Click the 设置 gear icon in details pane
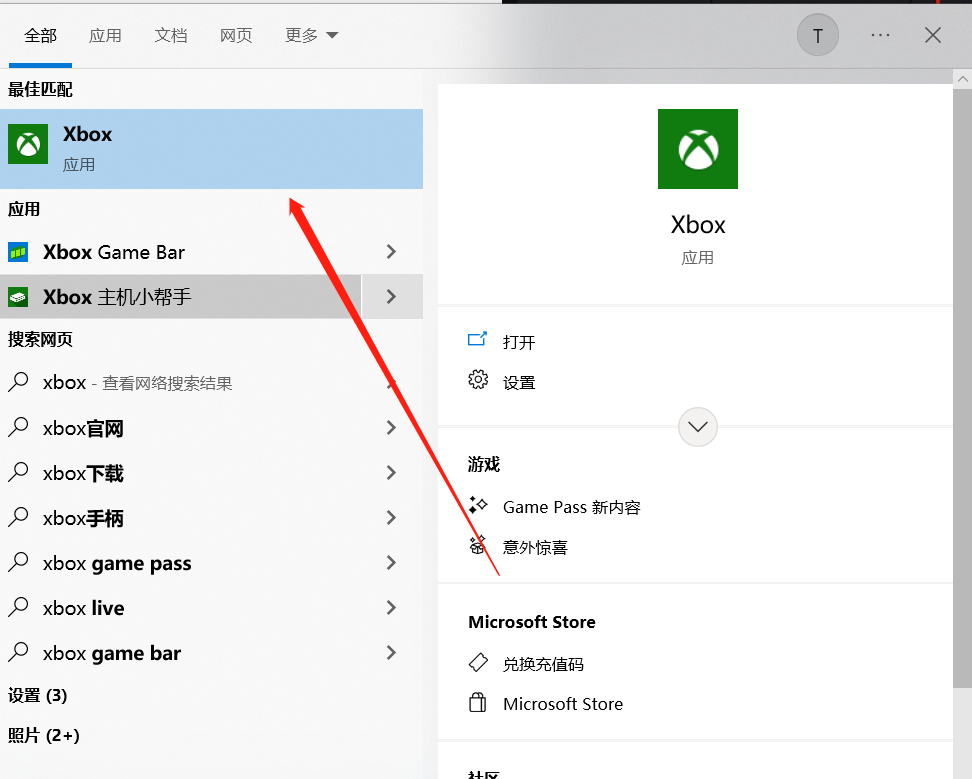 [x=478, y=379]
